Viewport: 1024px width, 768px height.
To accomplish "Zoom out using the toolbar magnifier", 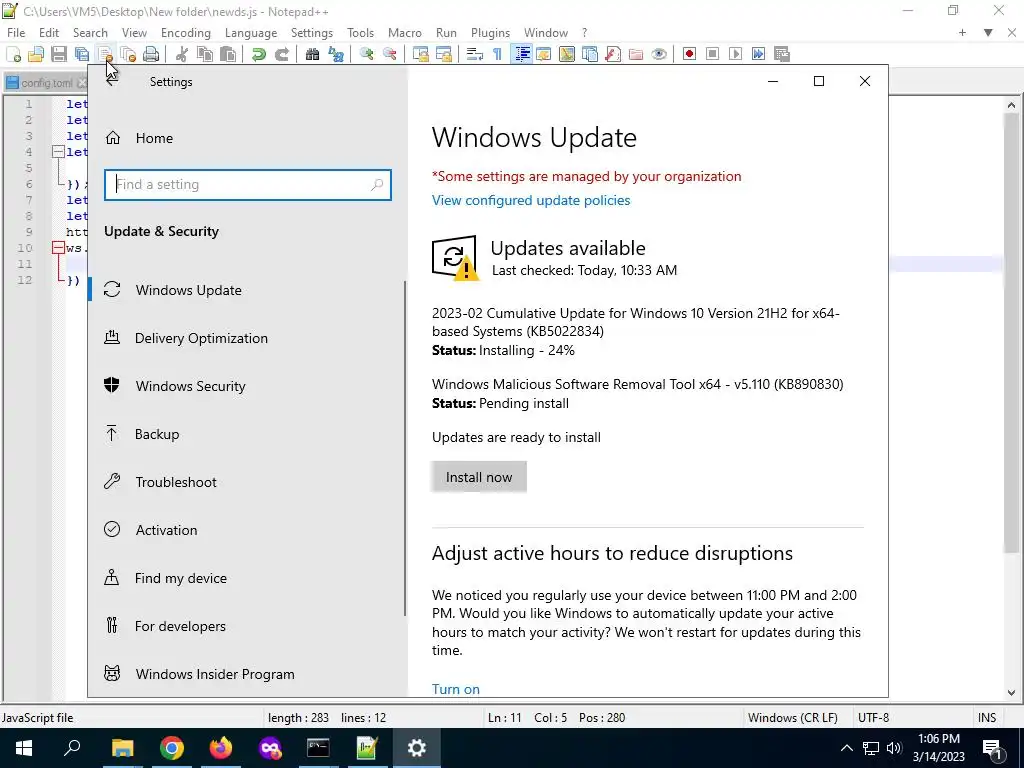I will pos(390,54).
